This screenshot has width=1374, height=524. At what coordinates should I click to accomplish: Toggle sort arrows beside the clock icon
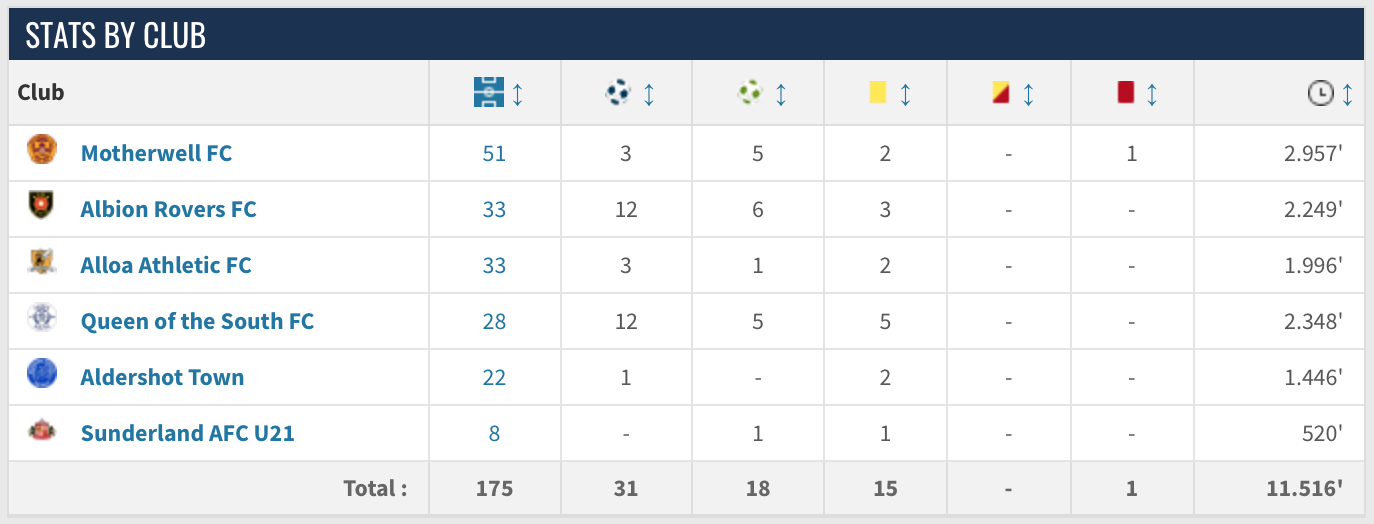pyautogui.click(x=1347, y=94)
